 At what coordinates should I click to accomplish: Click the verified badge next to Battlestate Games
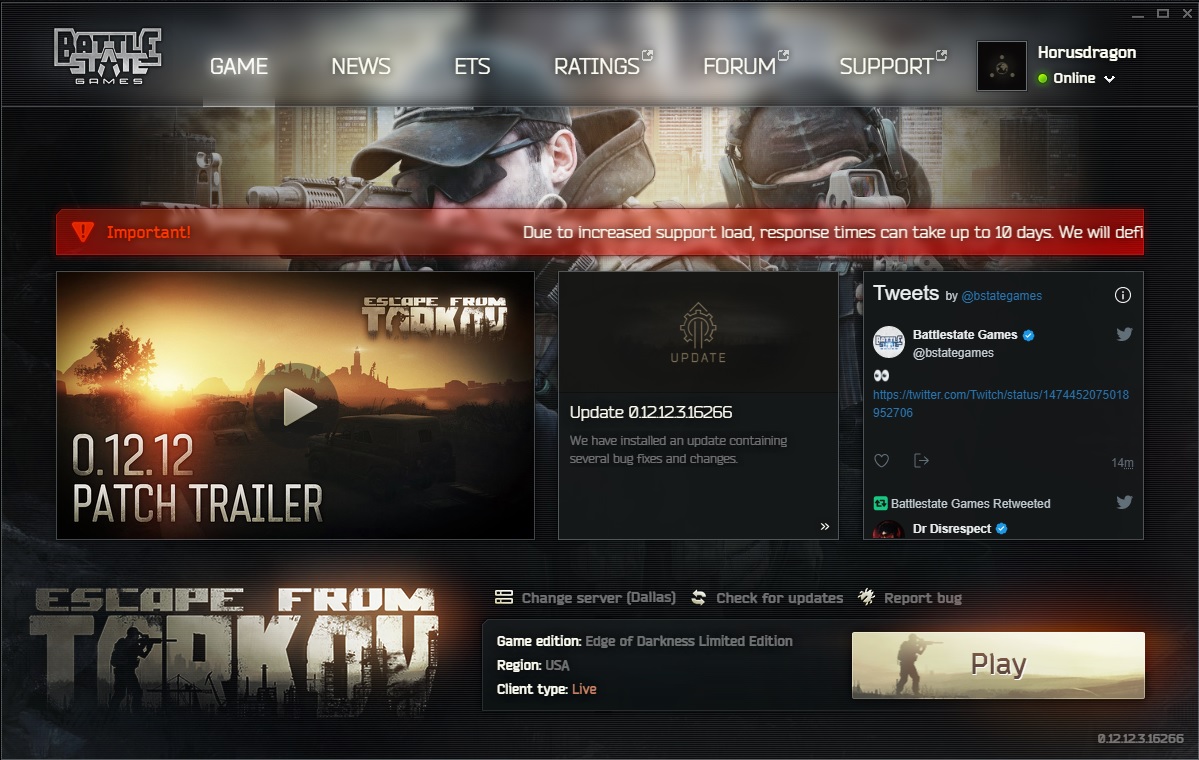[x=1028, y=335]
